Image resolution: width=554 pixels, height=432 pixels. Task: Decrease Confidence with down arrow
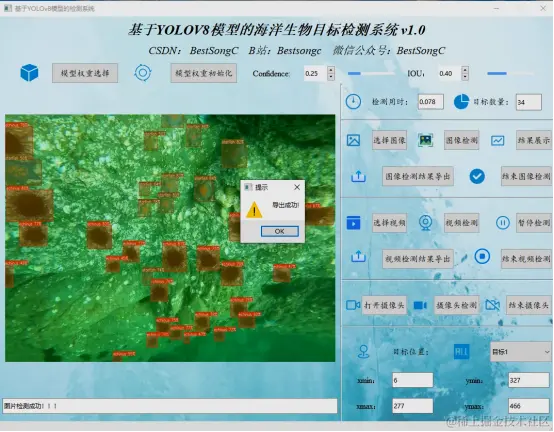[x=331, y=77]
